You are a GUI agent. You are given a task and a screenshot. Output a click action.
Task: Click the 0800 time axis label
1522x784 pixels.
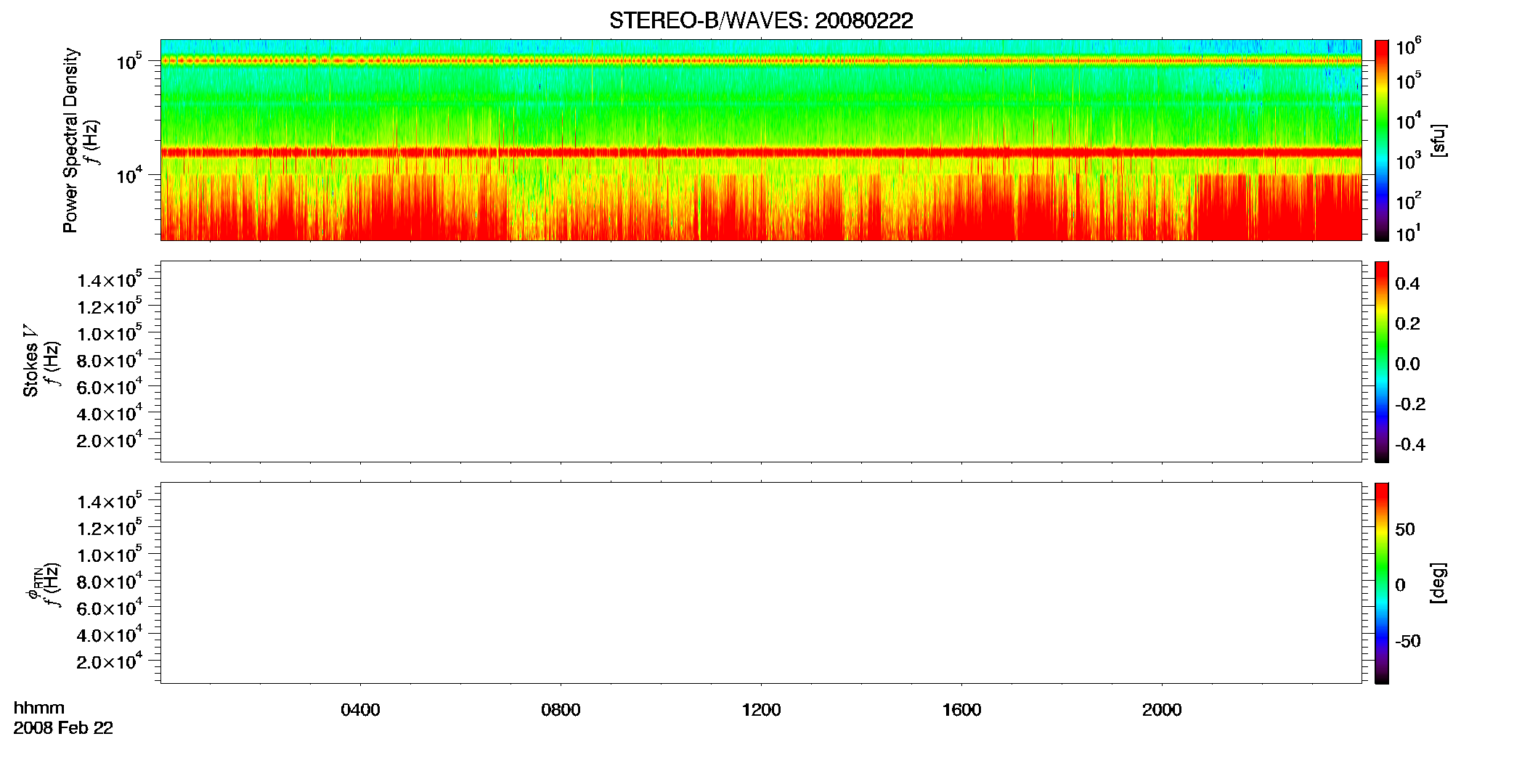(x=561, y=710)
